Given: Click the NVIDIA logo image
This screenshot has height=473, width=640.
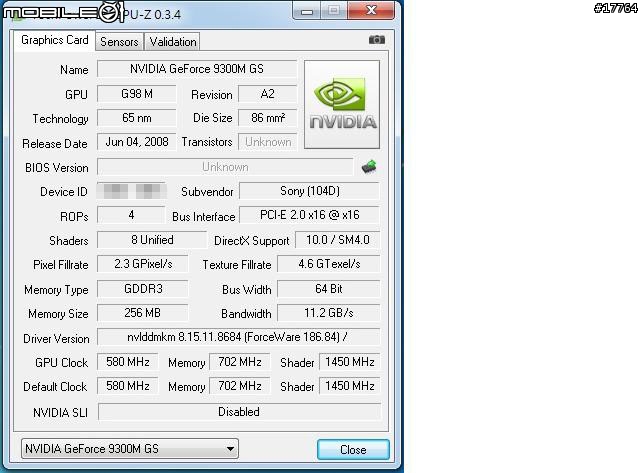Looking at the screenshot, I should [x=342, y=104].
